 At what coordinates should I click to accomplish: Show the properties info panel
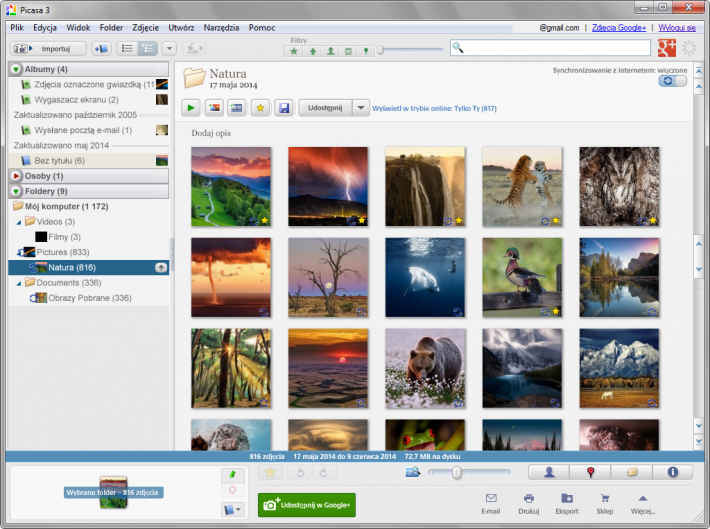(x=673, y=472)
